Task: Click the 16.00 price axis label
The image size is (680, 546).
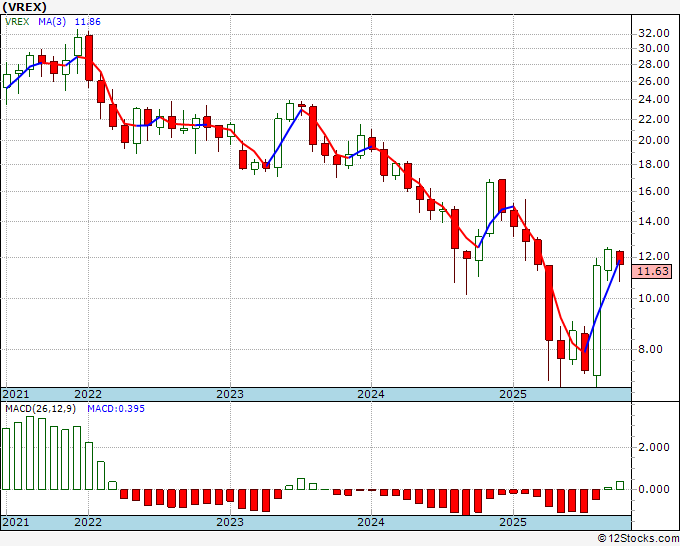Action: click(654, 191)
